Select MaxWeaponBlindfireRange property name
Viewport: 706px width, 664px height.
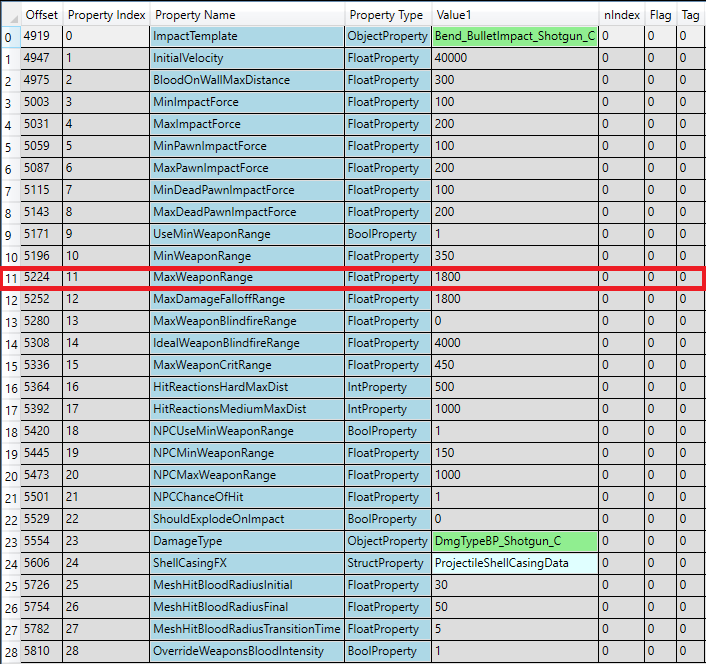[x=247, y=321]
